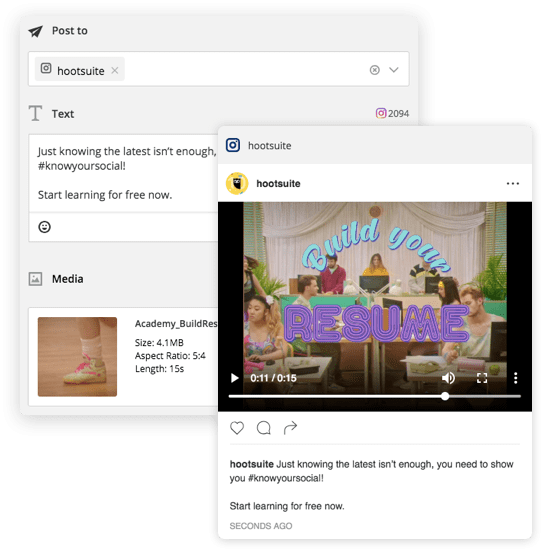Open the emoji picker

point(45,227)
